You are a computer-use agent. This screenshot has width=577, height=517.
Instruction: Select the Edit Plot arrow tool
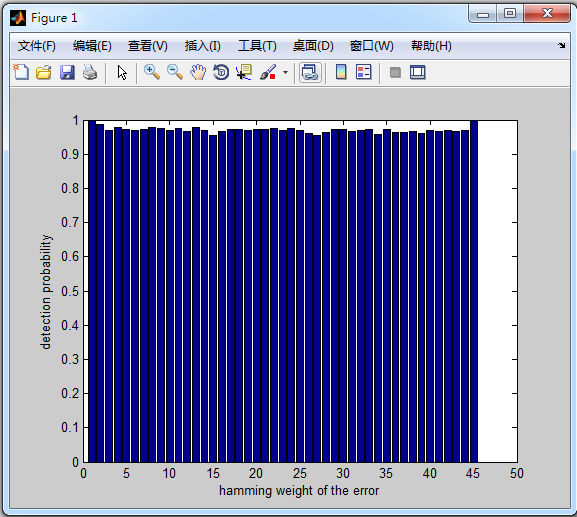coord(122,72)
